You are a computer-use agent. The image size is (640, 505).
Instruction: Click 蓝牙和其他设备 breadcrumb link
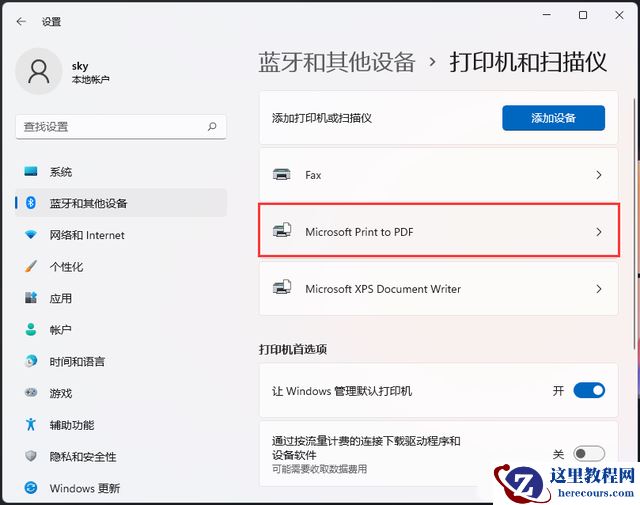[x=337, y=62]
